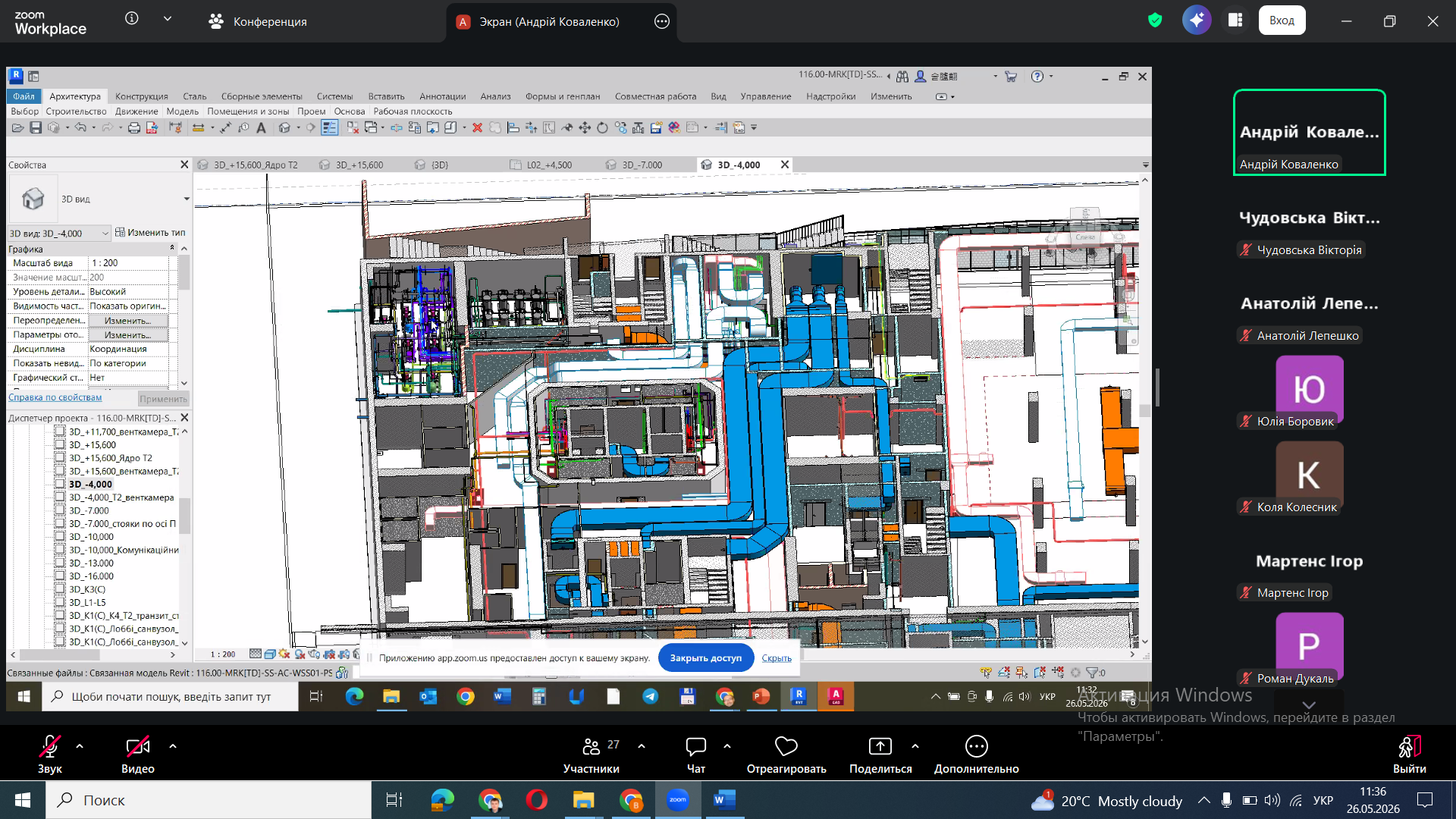Expand the Zoom Workplace title dropdown chevron

168,18
